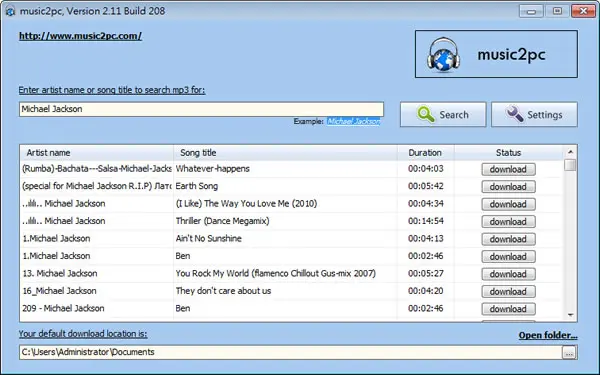The image size is (600, 375).
Task: Click song title 'Earth Song'
Action: [x=197, y=186]
